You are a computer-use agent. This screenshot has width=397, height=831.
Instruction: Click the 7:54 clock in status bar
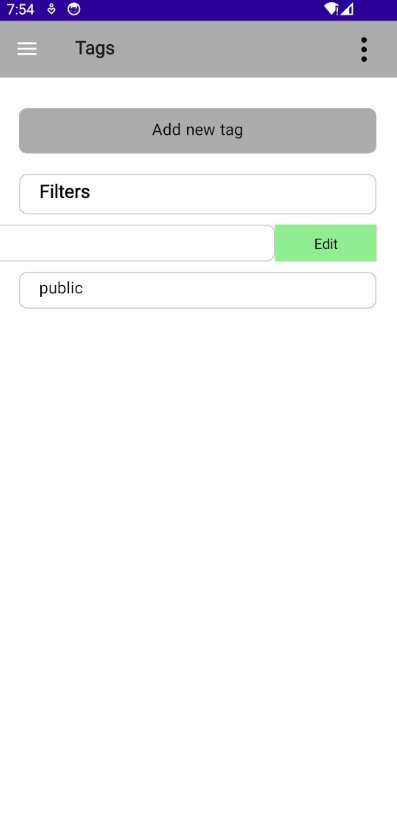tap(21, 9)
